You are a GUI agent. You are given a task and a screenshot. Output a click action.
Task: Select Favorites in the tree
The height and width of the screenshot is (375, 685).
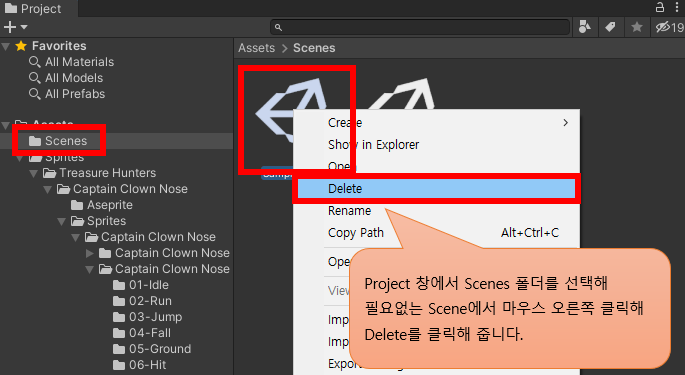(x=59, y=46)
